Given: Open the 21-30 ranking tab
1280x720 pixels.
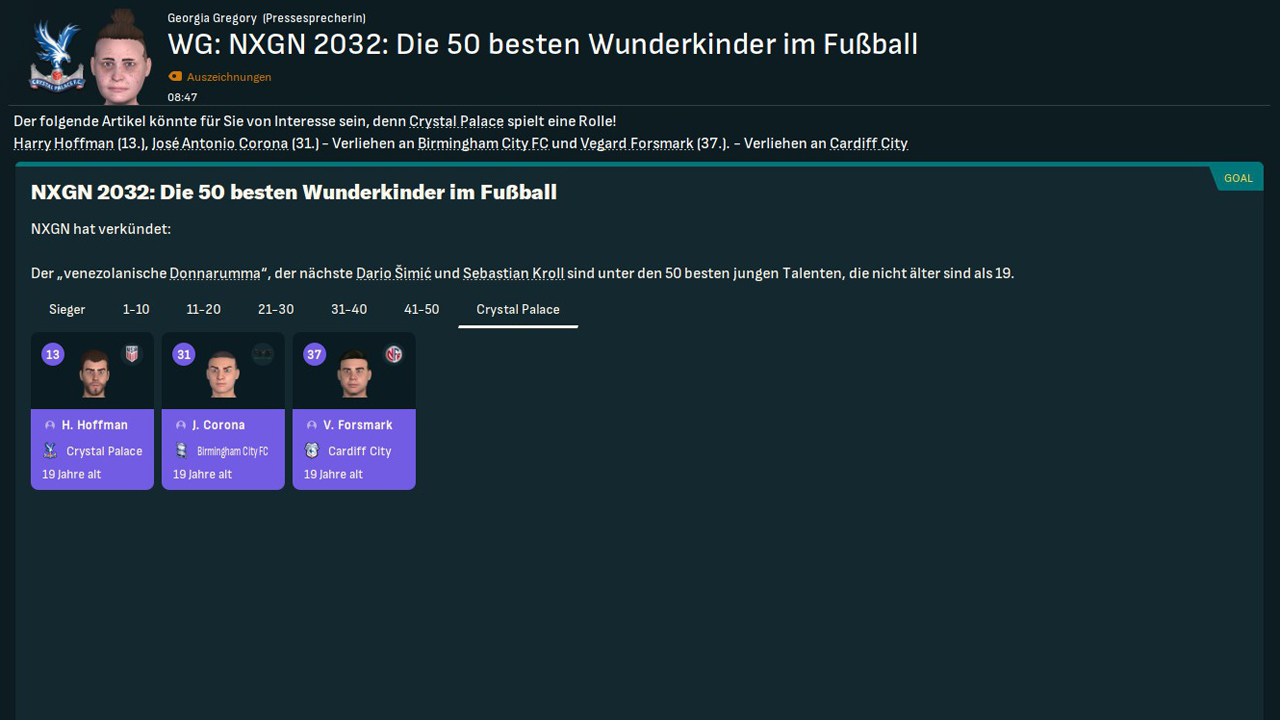Looking at the screenshot, I should coord(276,309).
